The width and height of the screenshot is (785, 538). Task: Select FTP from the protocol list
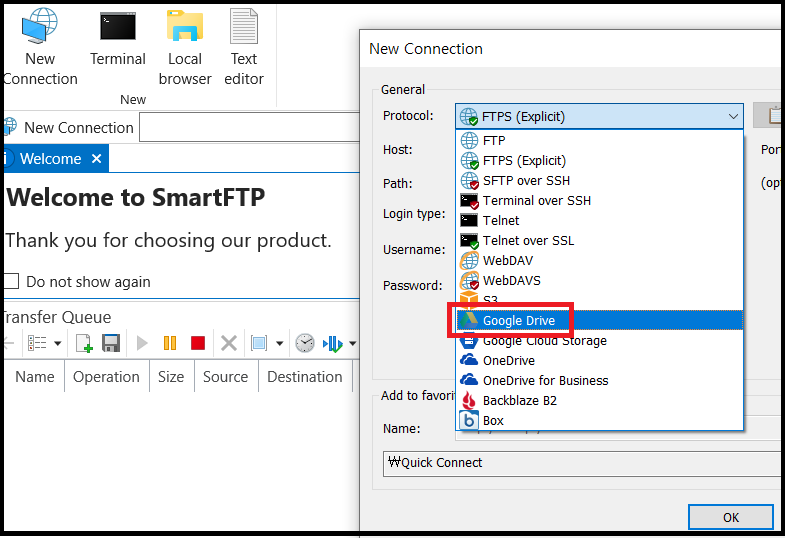pos(599,141)
